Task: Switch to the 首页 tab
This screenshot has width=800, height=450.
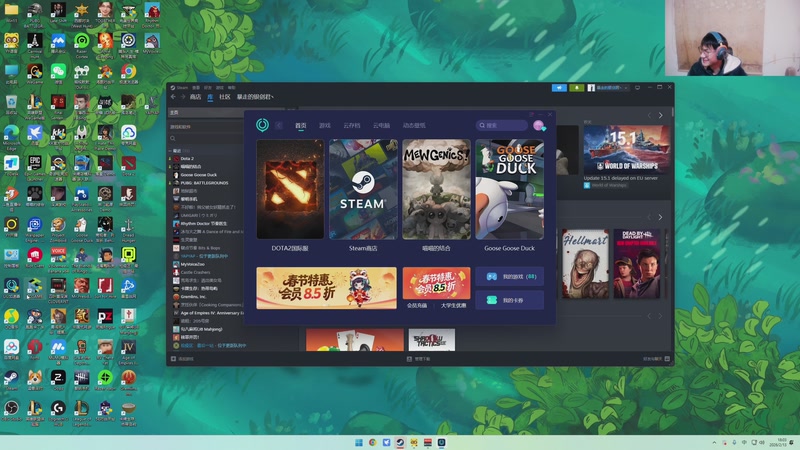Action: [301, 126]
